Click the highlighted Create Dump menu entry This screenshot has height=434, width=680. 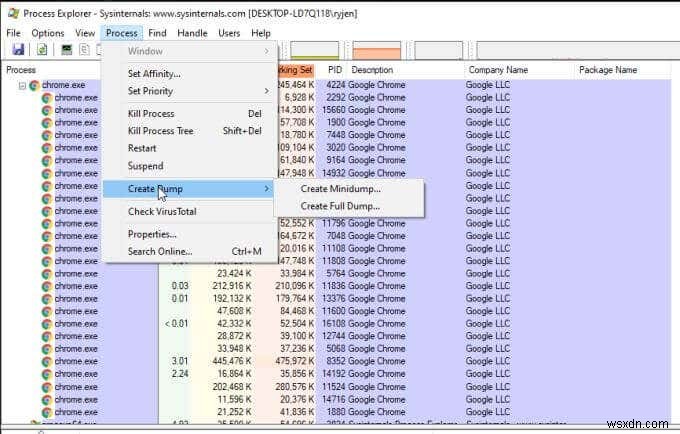coord(188,189)
